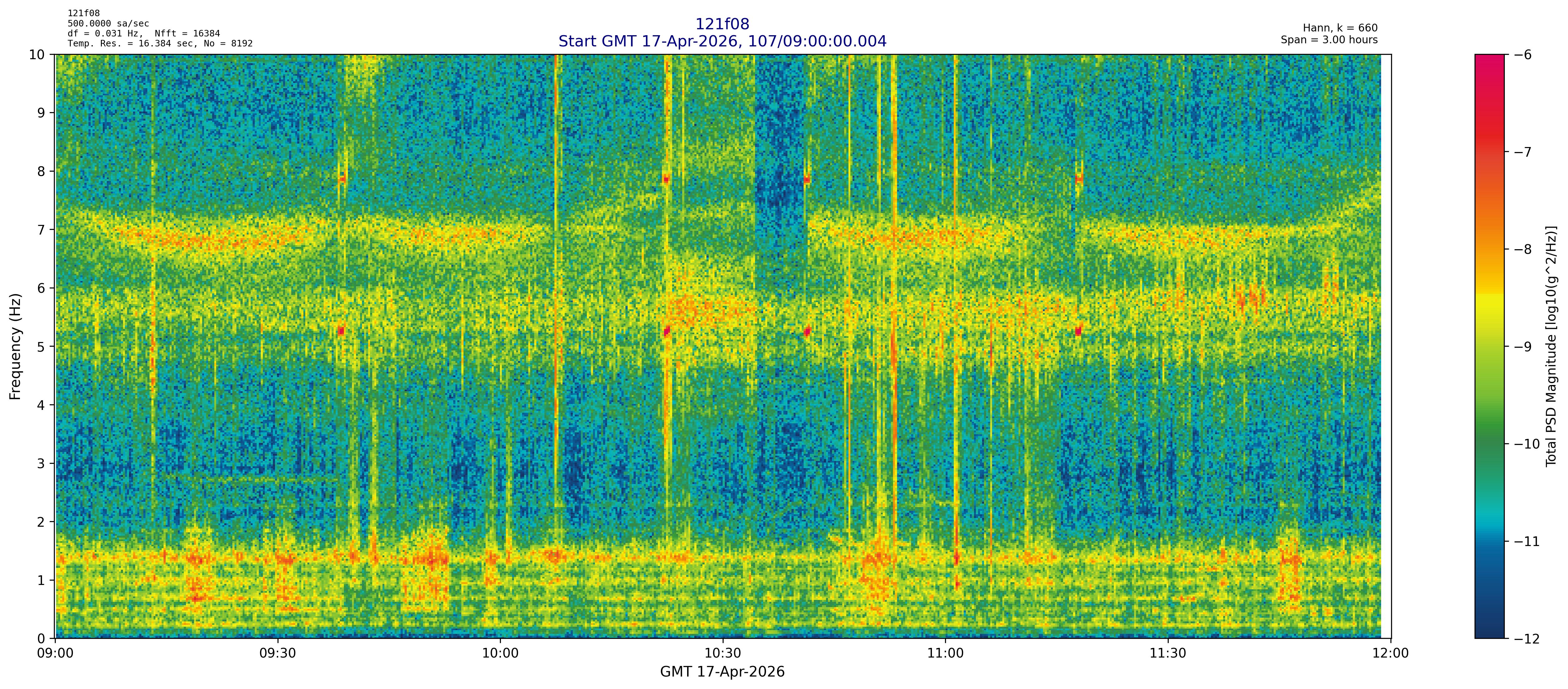Viewport: 1568px width, 689px height.
Task: Click the 11:00 time axis tick label
Action: [x=945, y=654]
